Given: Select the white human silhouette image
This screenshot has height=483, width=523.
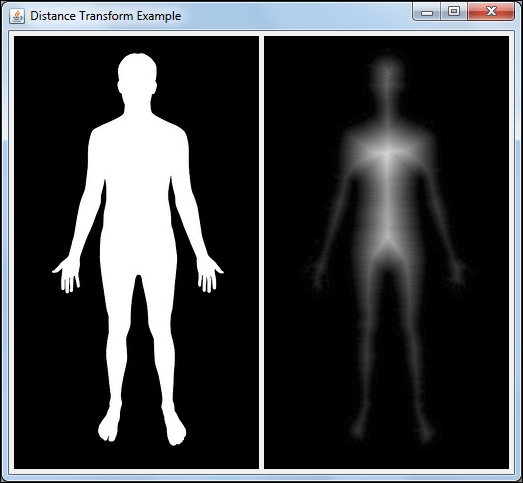Looking at the screenshot, I should tap(136, 253).
